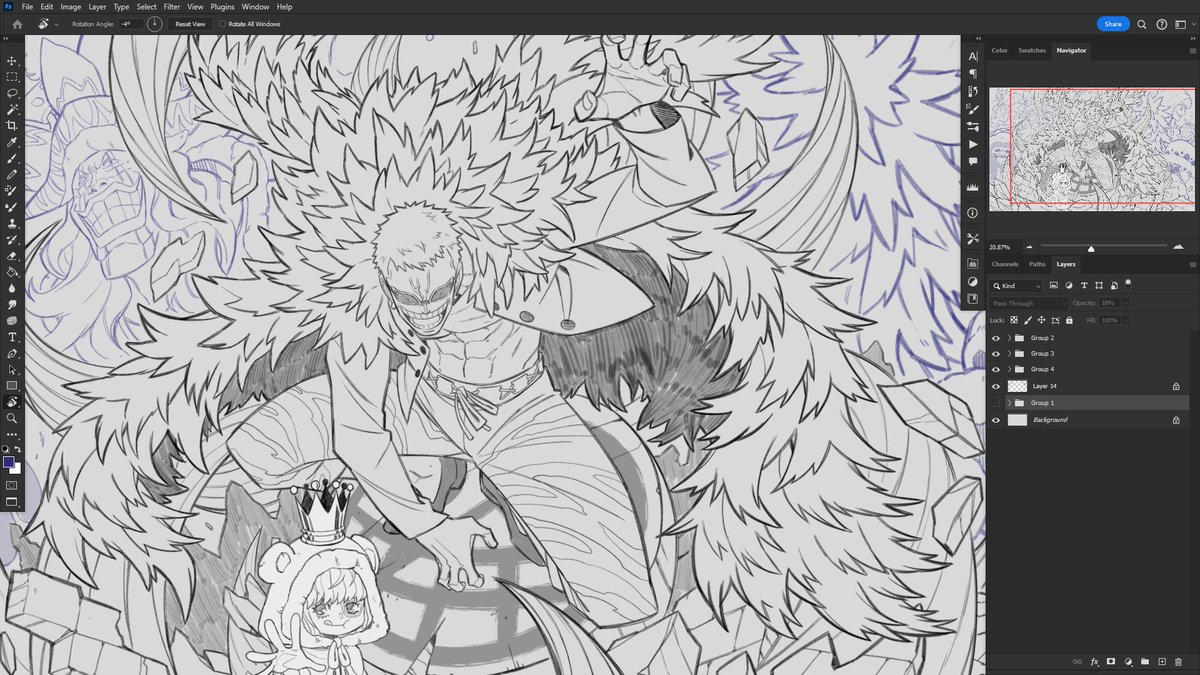Open the Kind filter dropdown
Viewport: 1200px width, 675px height.
click(1016, 286)
